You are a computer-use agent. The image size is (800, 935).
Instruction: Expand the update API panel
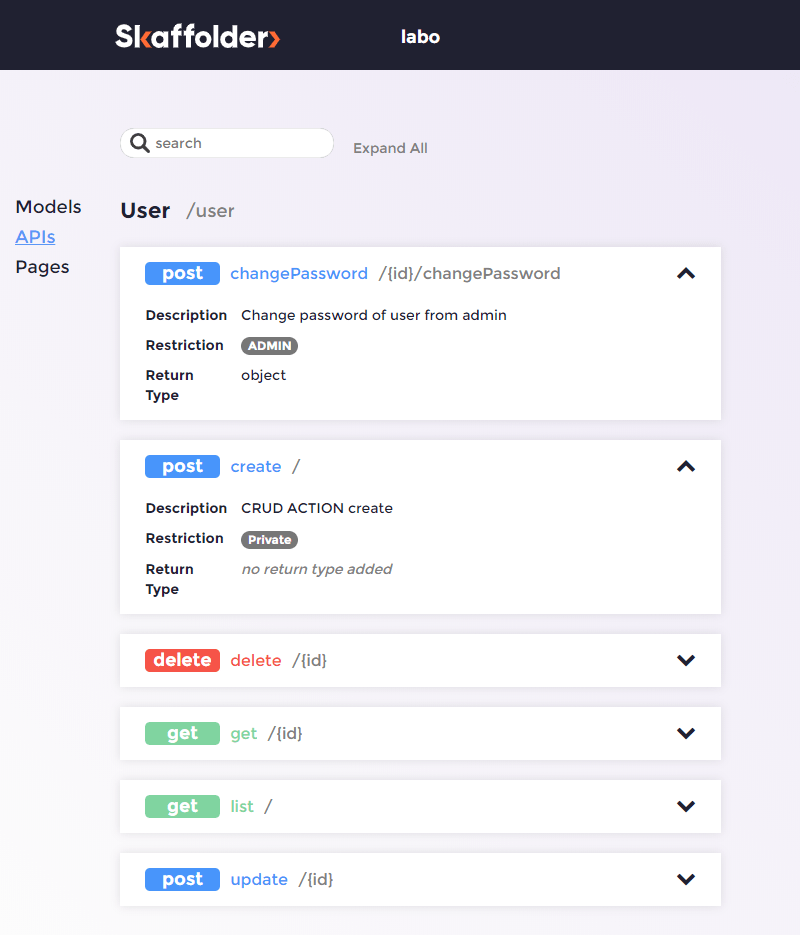click(x=686, y=879)
